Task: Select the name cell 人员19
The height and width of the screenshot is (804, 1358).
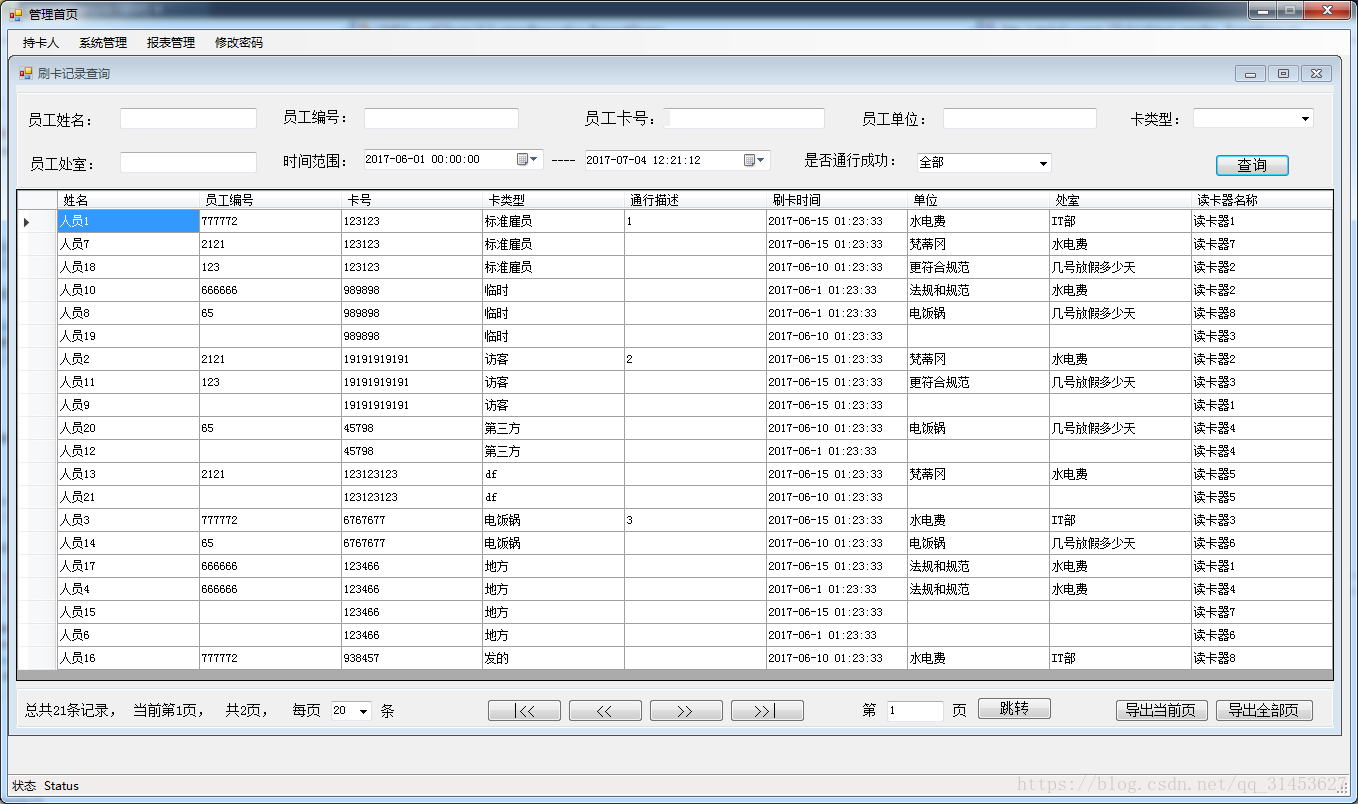Action: pos(128,336)
